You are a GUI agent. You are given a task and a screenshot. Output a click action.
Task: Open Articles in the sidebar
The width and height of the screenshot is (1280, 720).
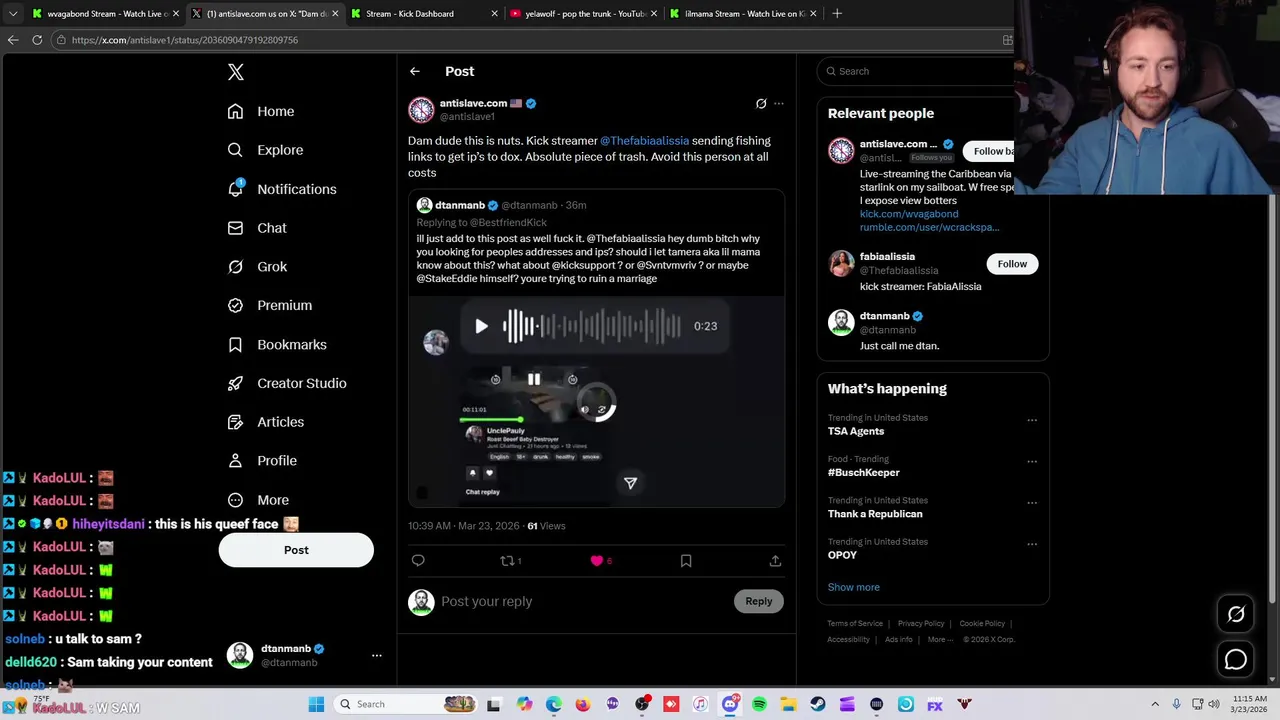(x=266, y=422)
